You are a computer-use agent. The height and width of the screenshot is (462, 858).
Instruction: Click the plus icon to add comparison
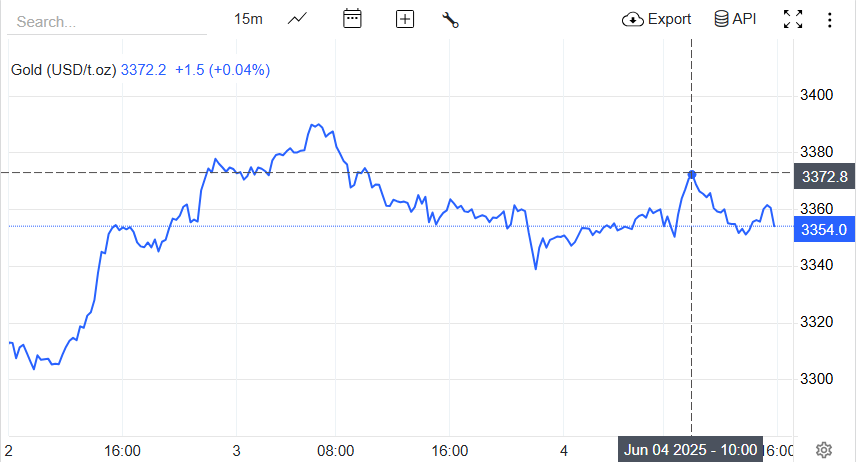405,19
